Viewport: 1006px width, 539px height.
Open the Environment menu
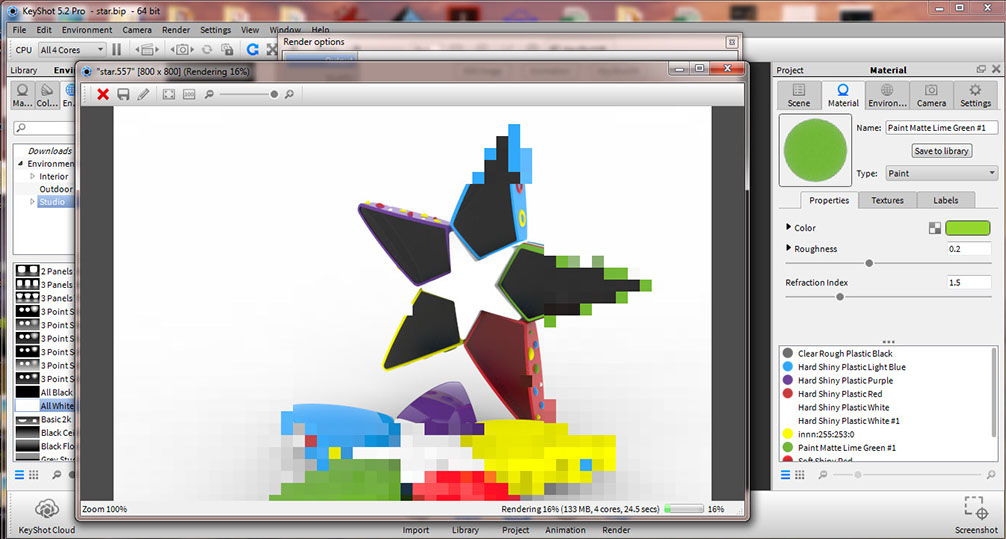(87, 30)
